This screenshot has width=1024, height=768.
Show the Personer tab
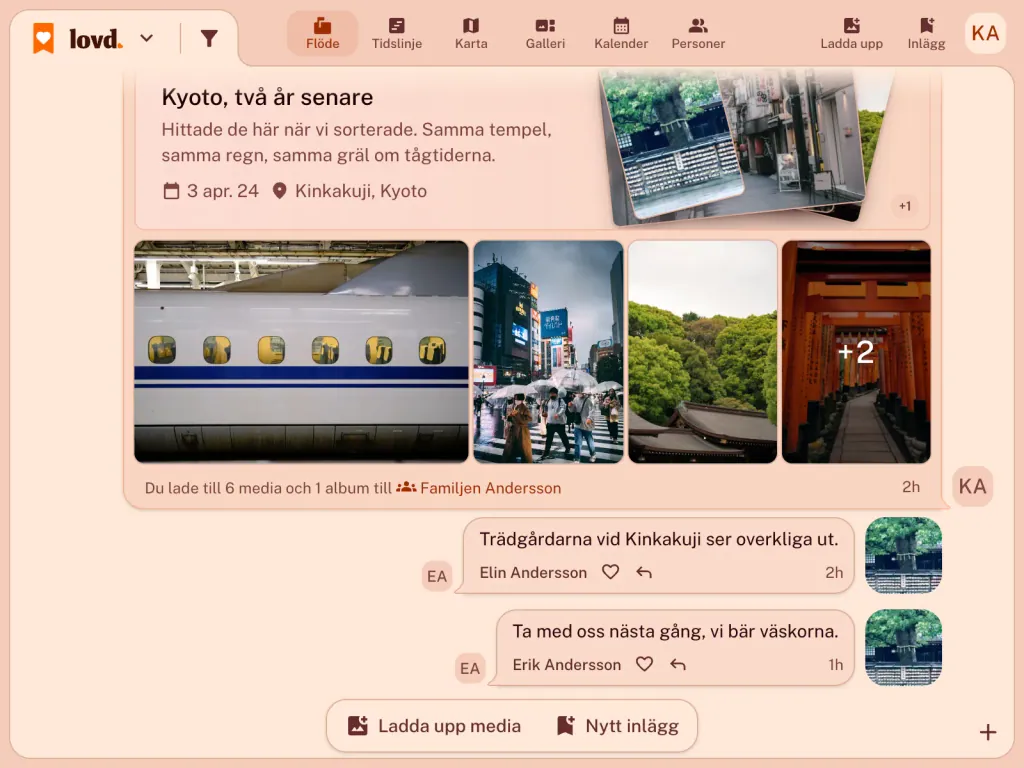pyautogui.click(x=698, y=34)
